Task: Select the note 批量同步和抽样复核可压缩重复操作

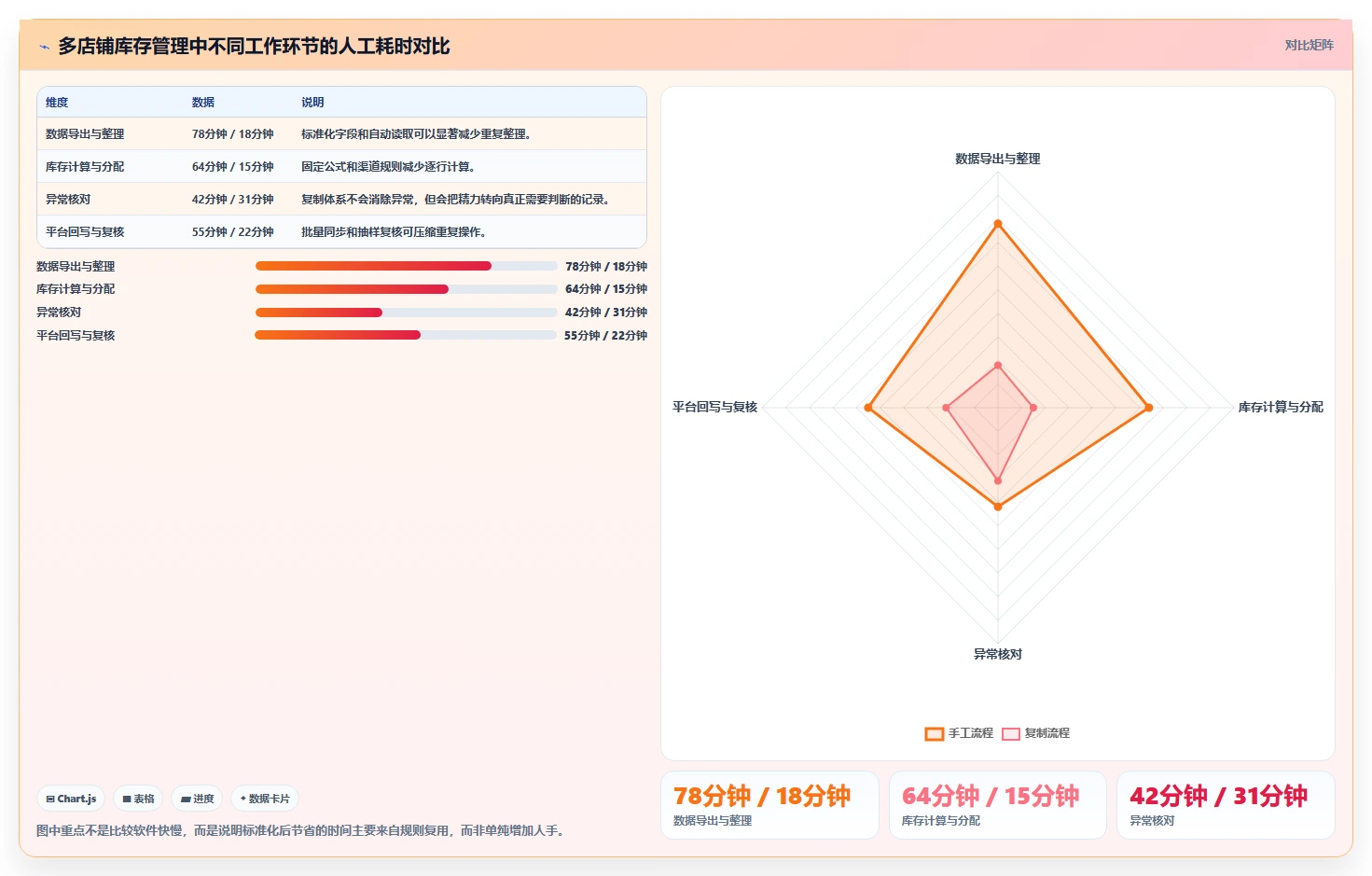Action: pos(394,232)
